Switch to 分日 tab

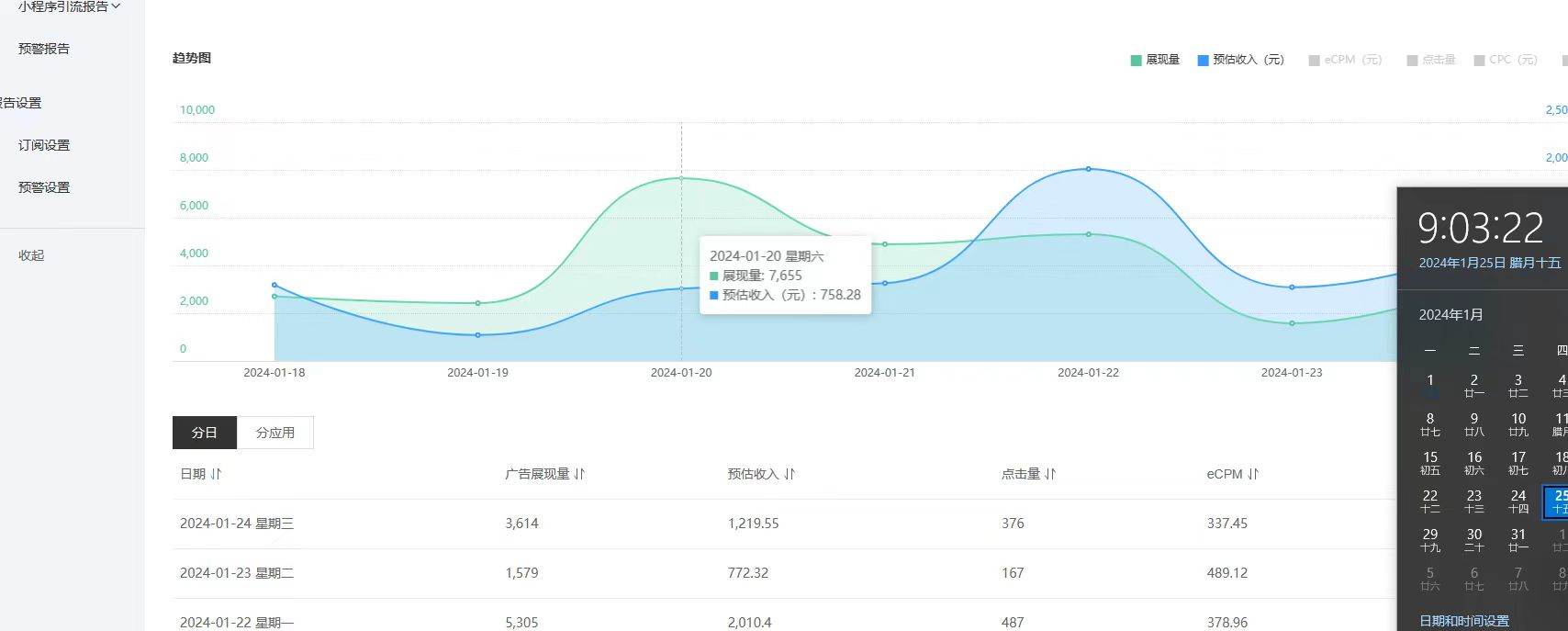click(x=205, y=433)
